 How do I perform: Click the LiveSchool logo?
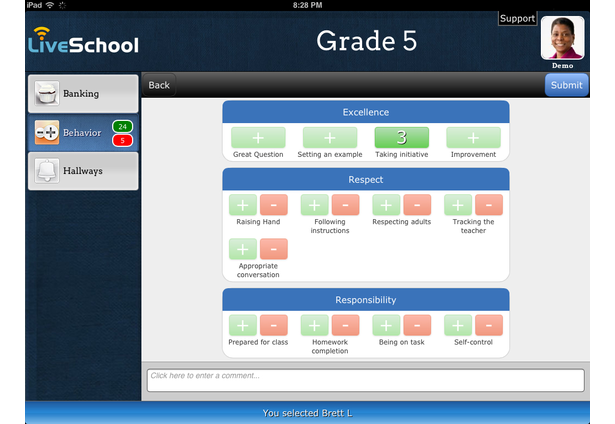[83, 40]
